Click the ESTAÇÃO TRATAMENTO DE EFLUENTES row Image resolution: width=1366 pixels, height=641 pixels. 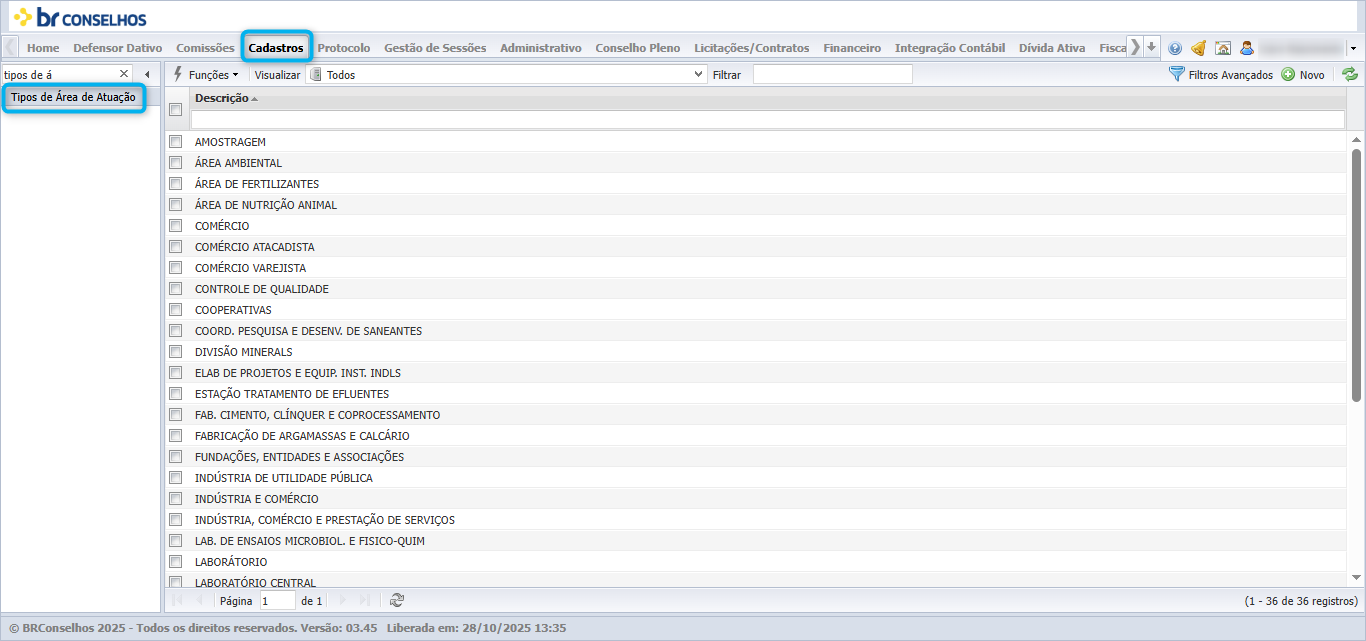pos(755,394)
